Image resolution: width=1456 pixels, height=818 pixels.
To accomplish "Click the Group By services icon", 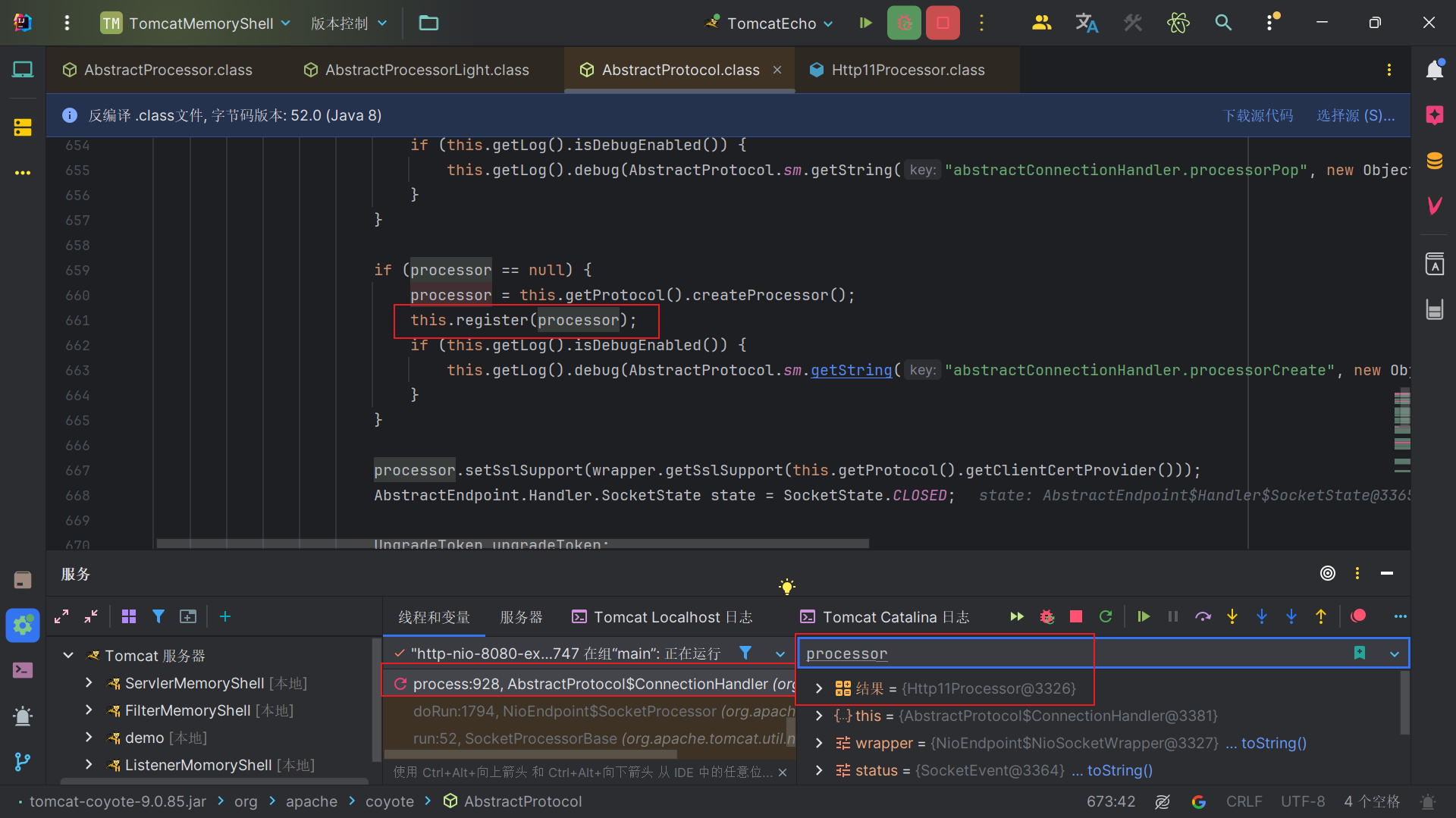I will click(129, 616).
